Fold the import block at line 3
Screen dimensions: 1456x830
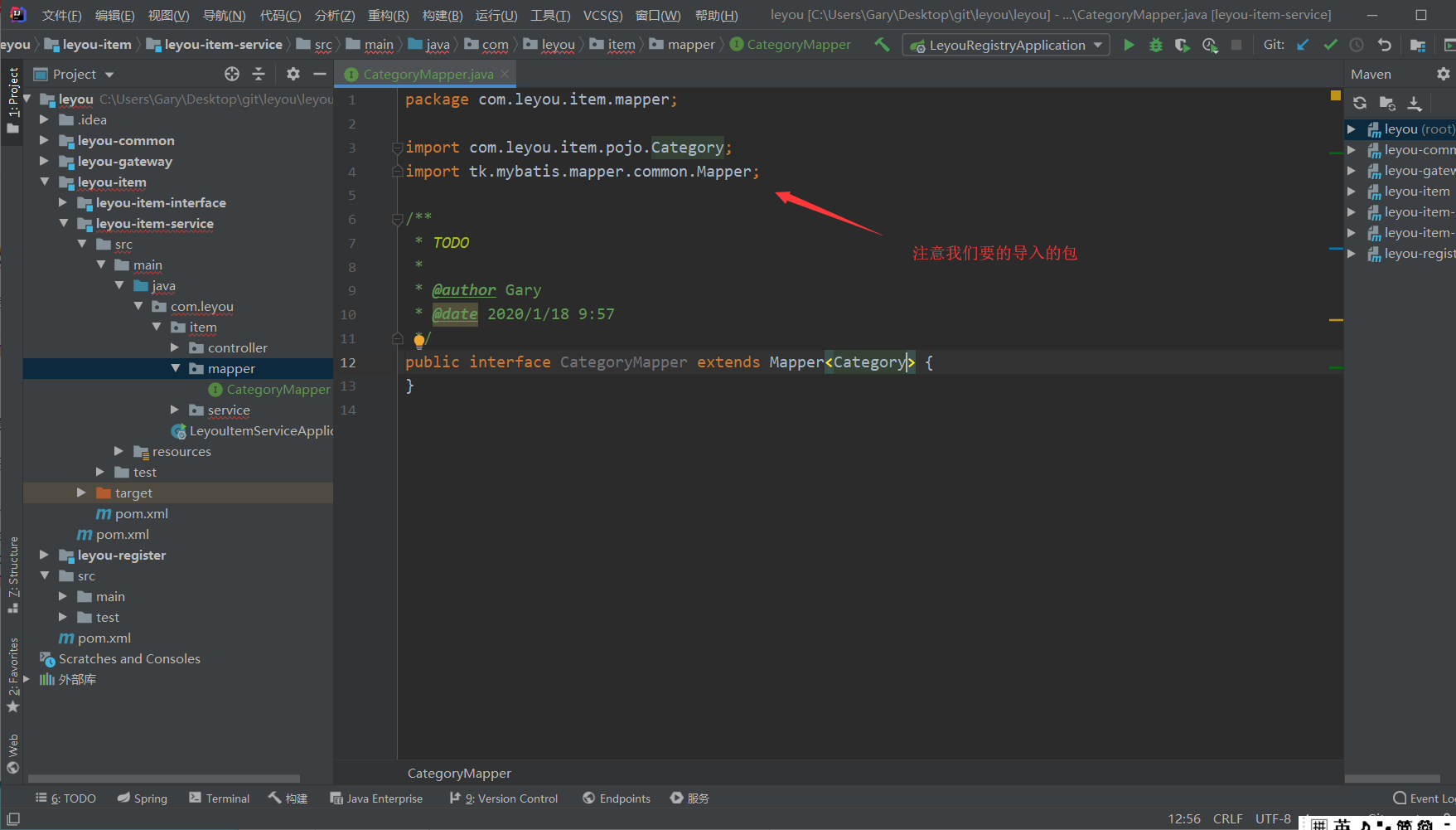tap(397, 148)
